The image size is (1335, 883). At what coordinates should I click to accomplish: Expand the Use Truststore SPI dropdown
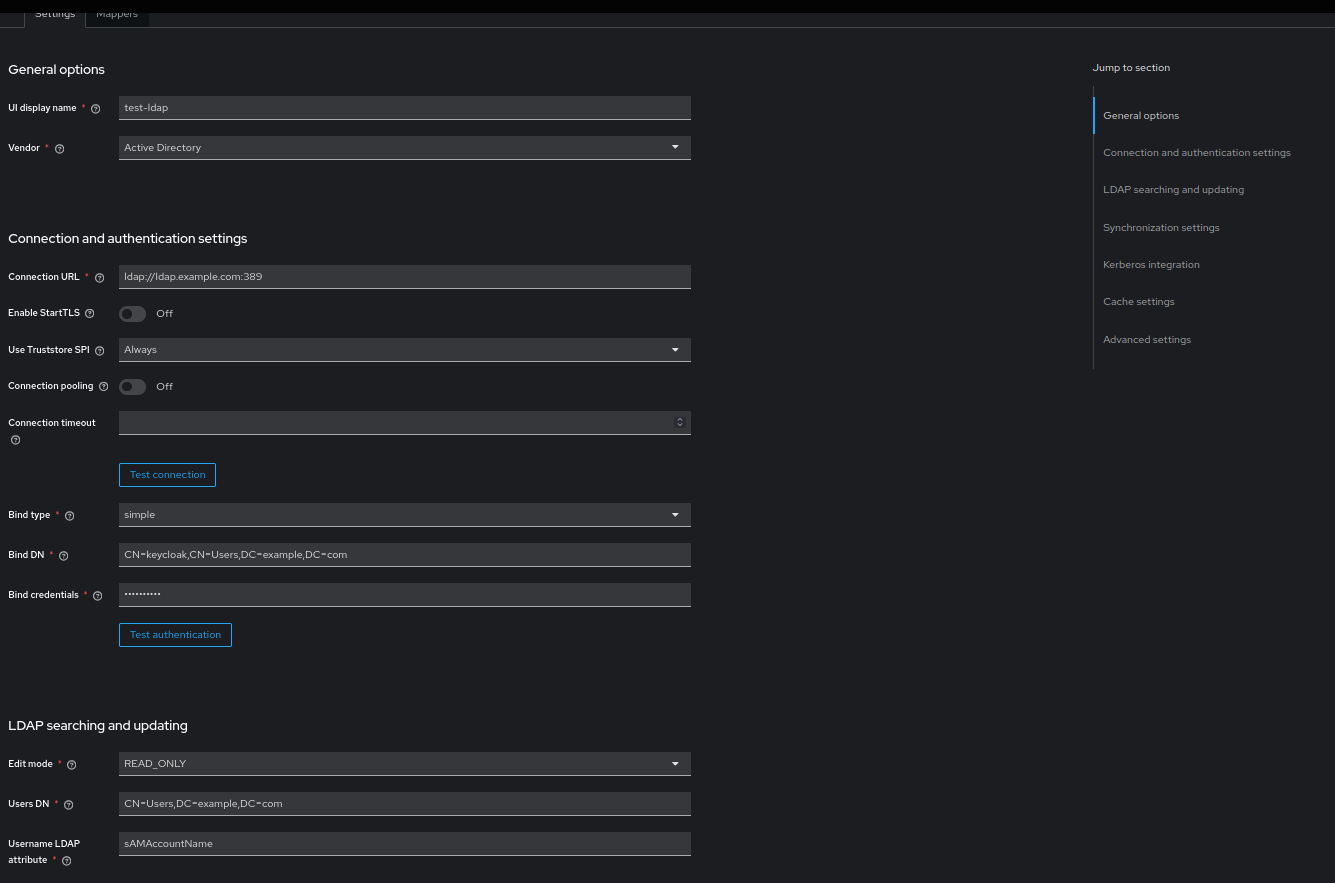click(676, 350)
